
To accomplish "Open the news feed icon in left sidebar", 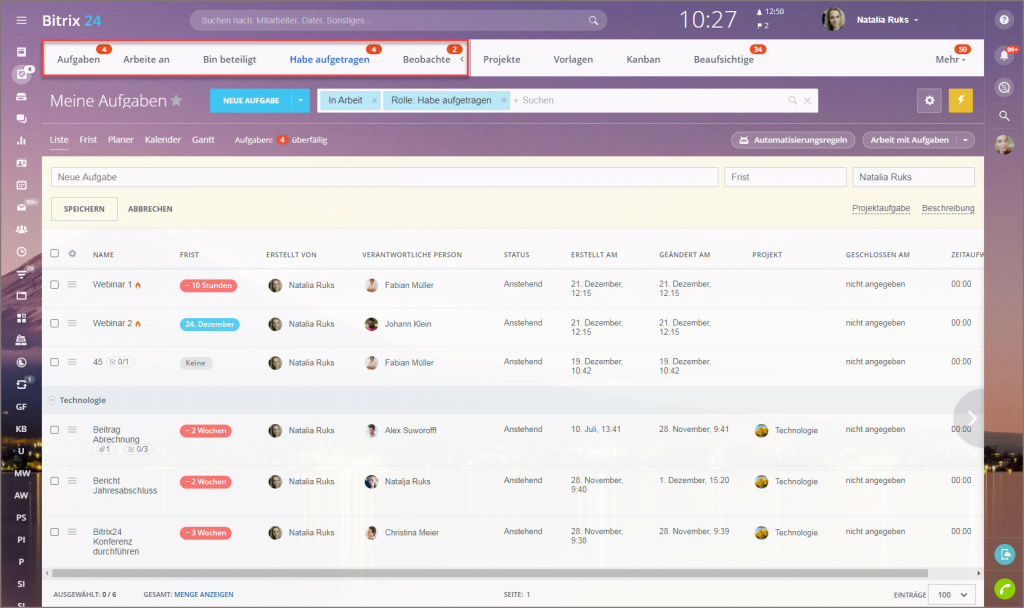I will click(22, 52).
